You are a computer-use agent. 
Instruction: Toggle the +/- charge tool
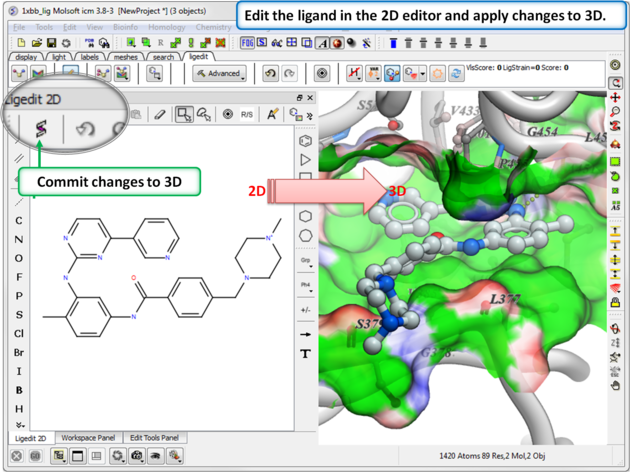tap(305, 310)
